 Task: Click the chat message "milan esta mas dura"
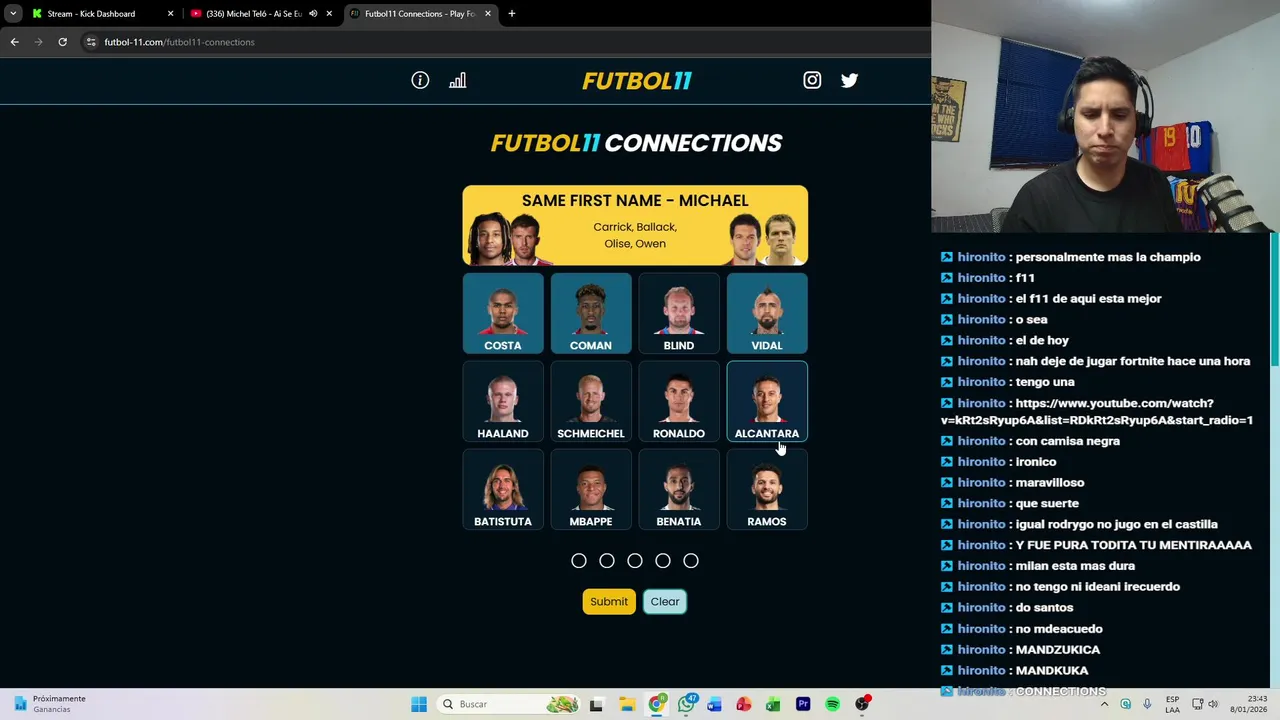pyautogui.click(x=1075, y=566)
